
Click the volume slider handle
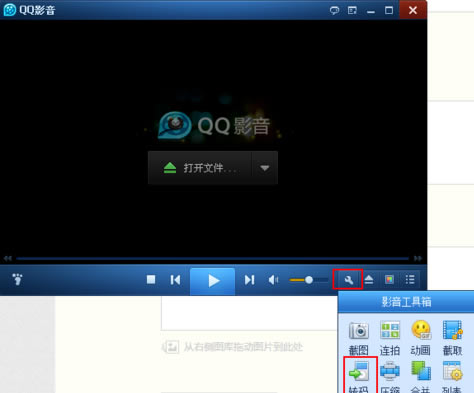[309, 280]
